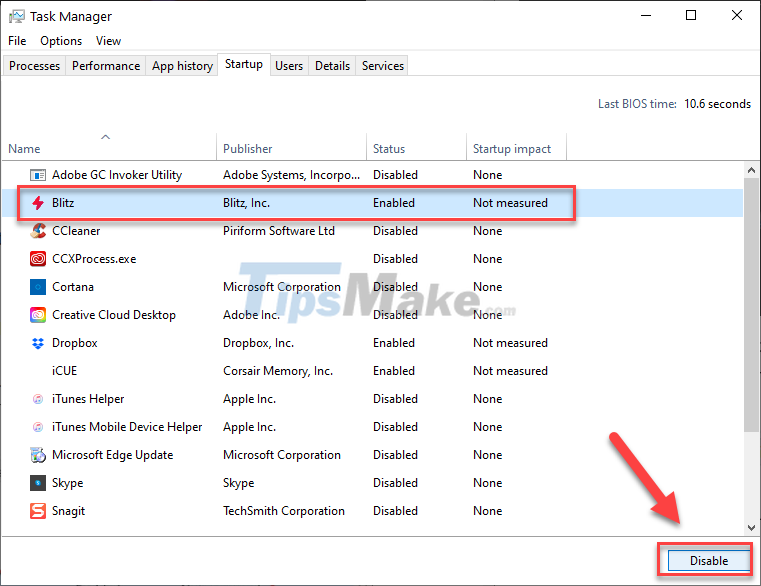Click the iTunes Helper icon

pos(38,399)
